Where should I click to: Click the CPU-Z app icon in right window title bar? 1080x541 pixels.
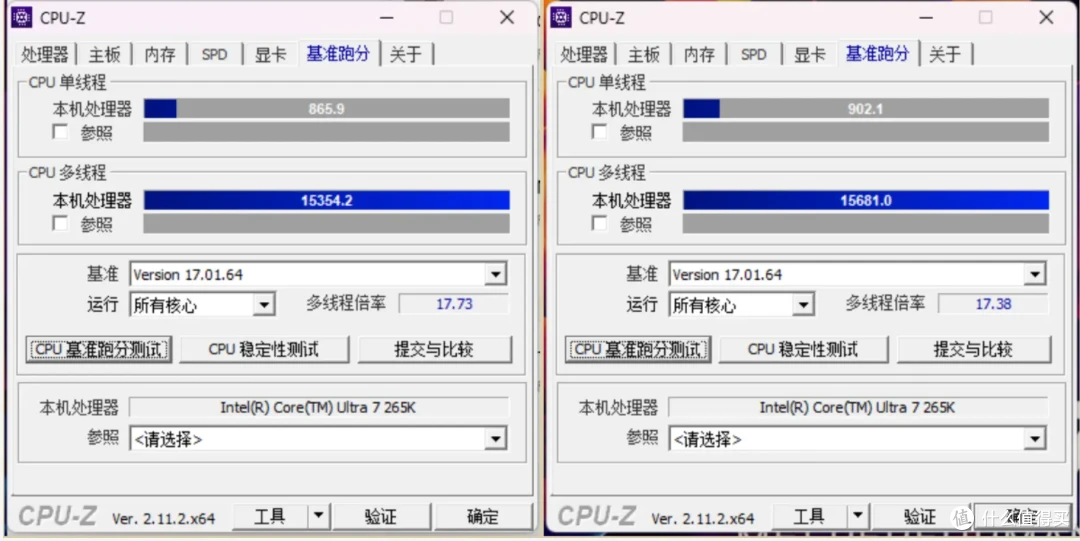click(561, 17)
